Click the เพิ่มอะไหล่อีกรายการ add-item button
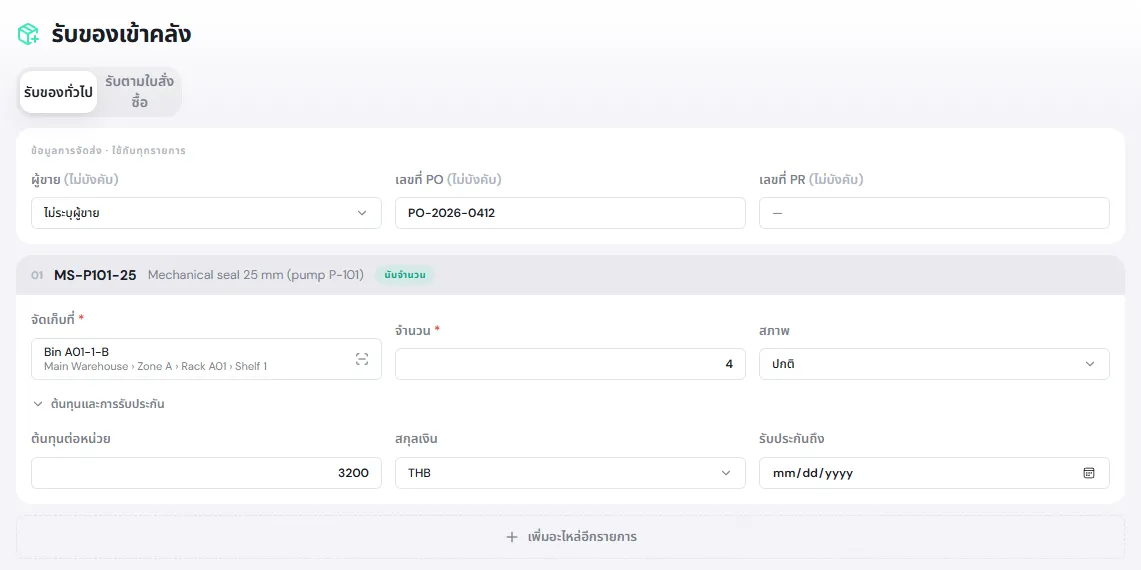Screen dimensions: 1141x570 pyautogui.click(x=570, y=537)
